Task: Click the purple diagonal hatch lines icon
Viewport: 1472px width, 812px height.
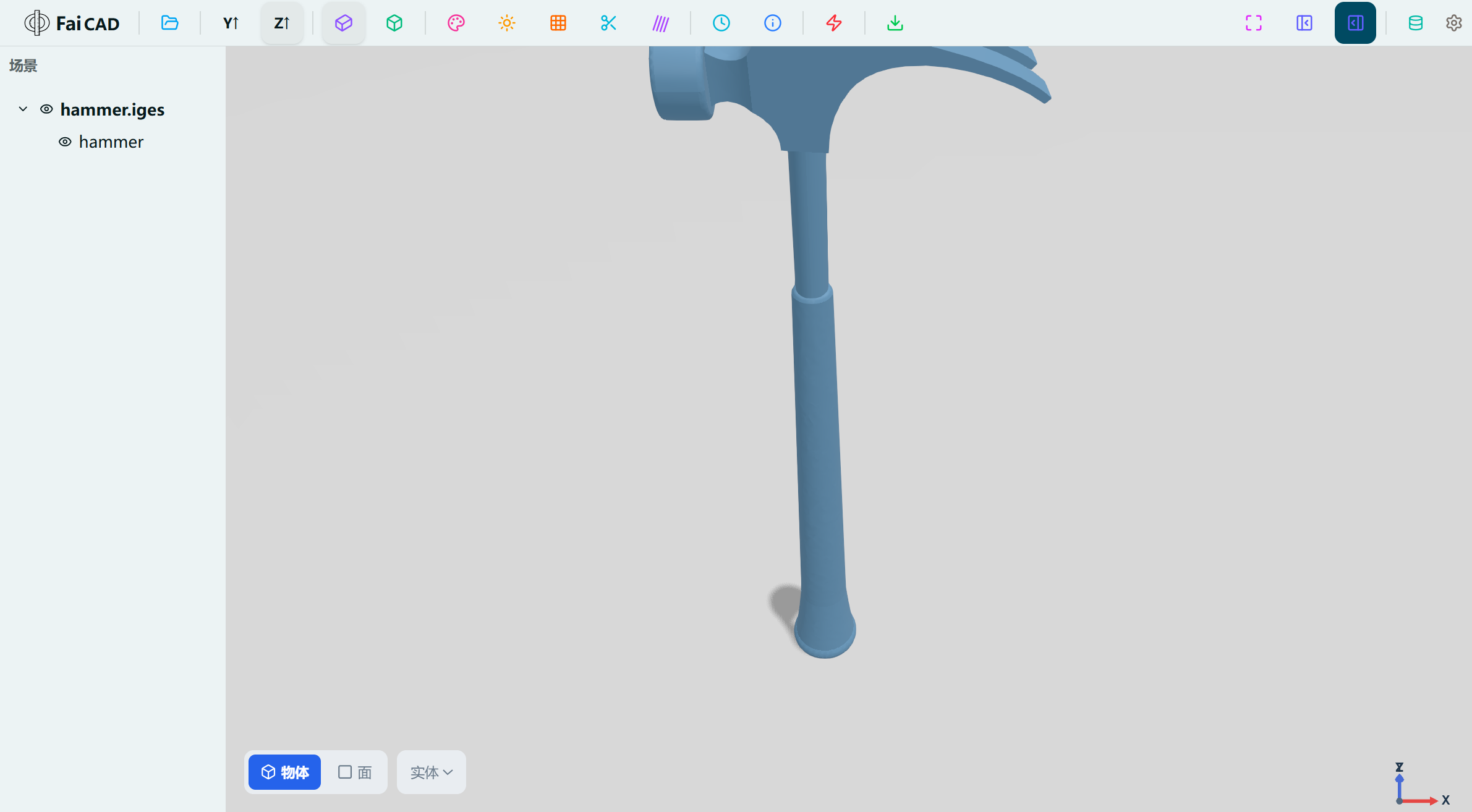Action: [660, 23]
